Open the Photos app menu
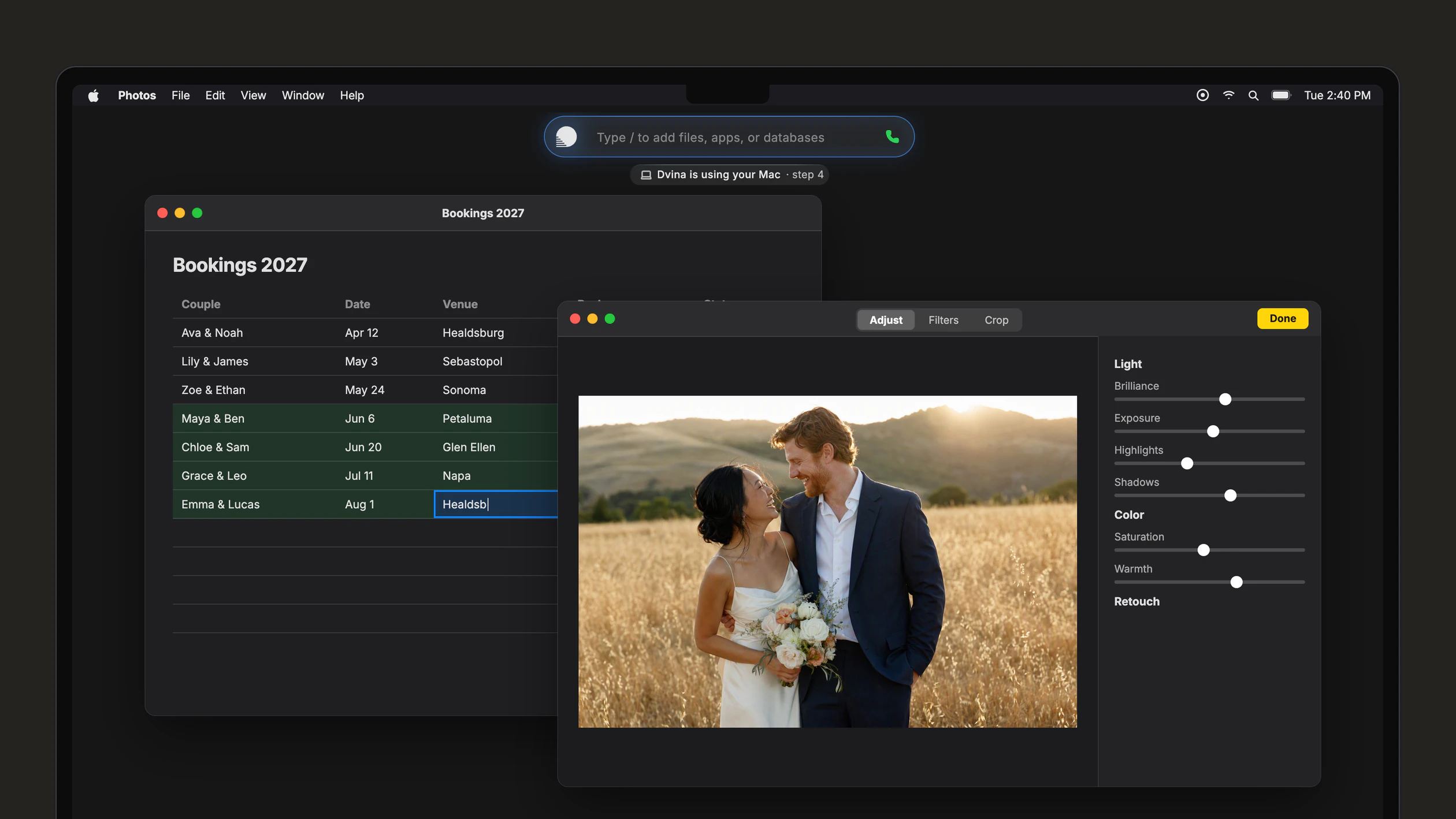The width and height of the screenshot is (1456, 819). pos(137,95)
